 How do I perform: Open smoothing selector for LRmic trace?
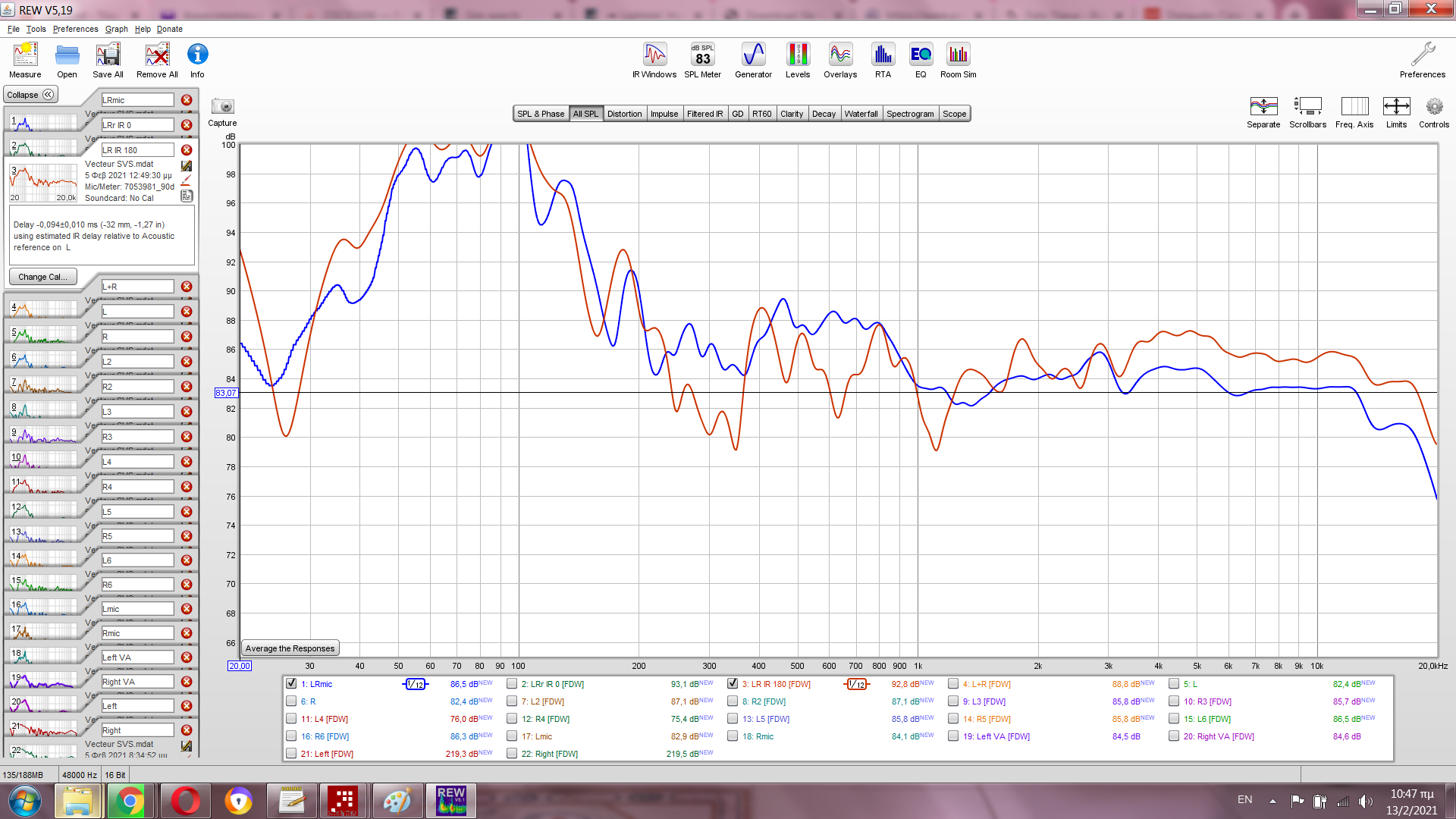(x=415, y=684)
